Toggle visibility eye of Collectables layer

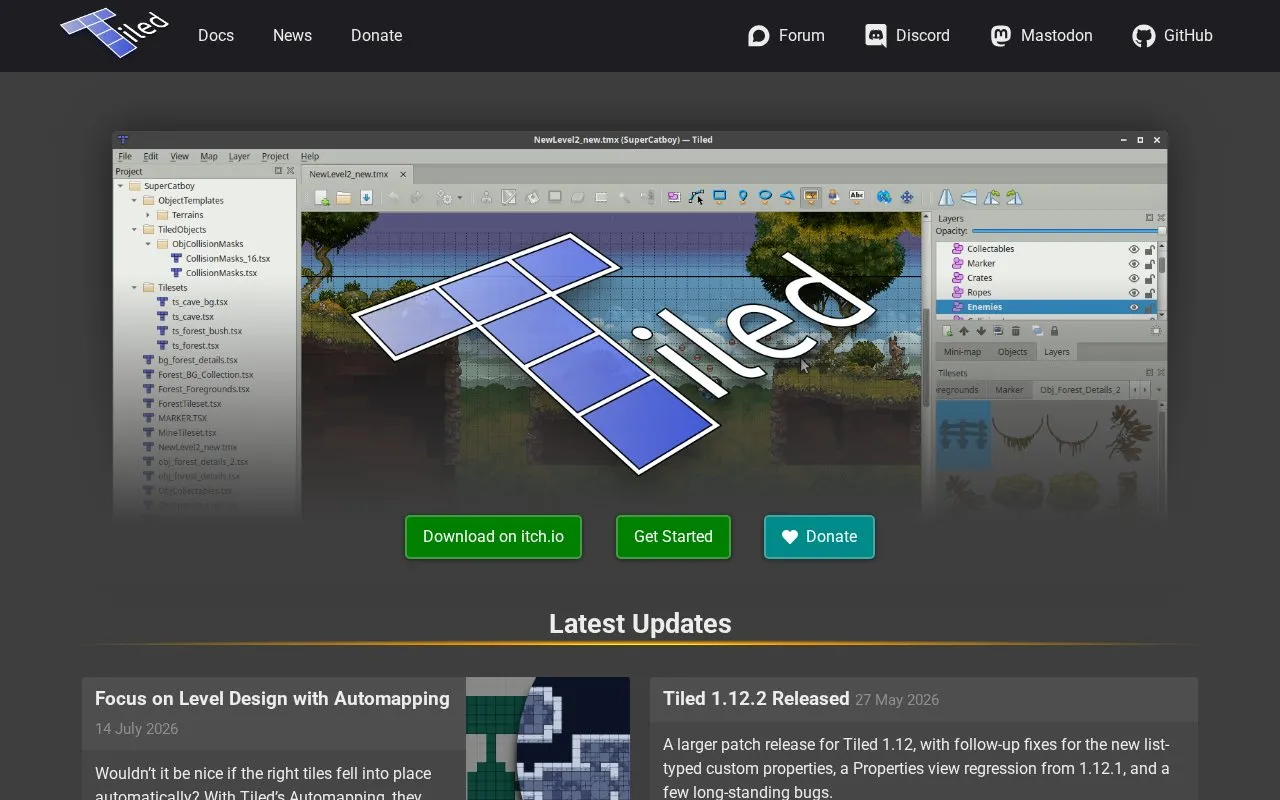point(1134,249)
